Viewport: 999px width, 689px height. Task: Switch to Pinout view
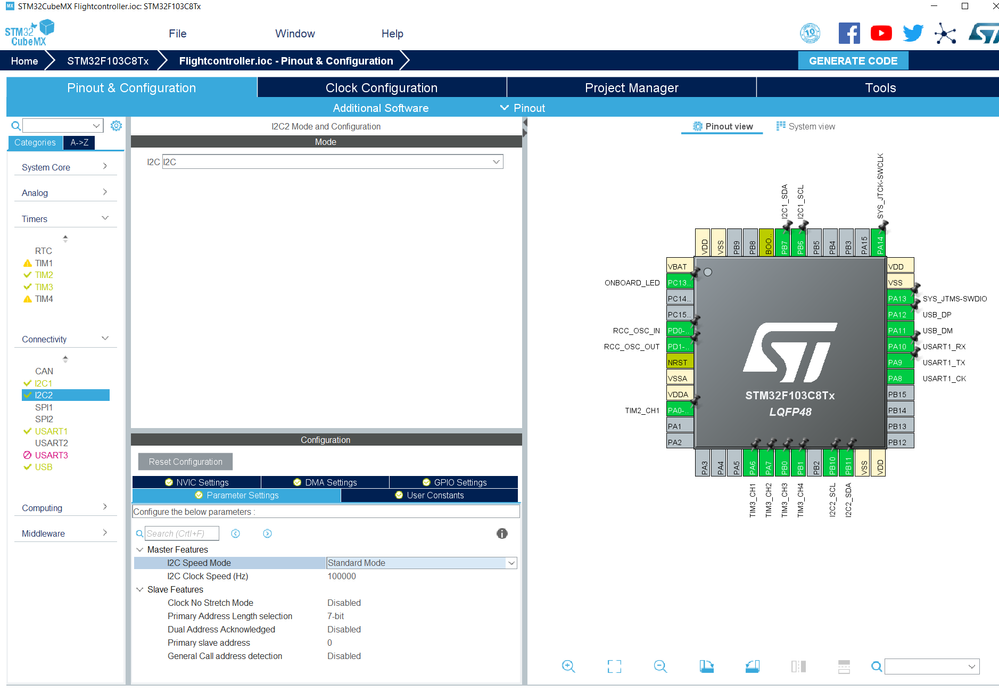(722, 126)
